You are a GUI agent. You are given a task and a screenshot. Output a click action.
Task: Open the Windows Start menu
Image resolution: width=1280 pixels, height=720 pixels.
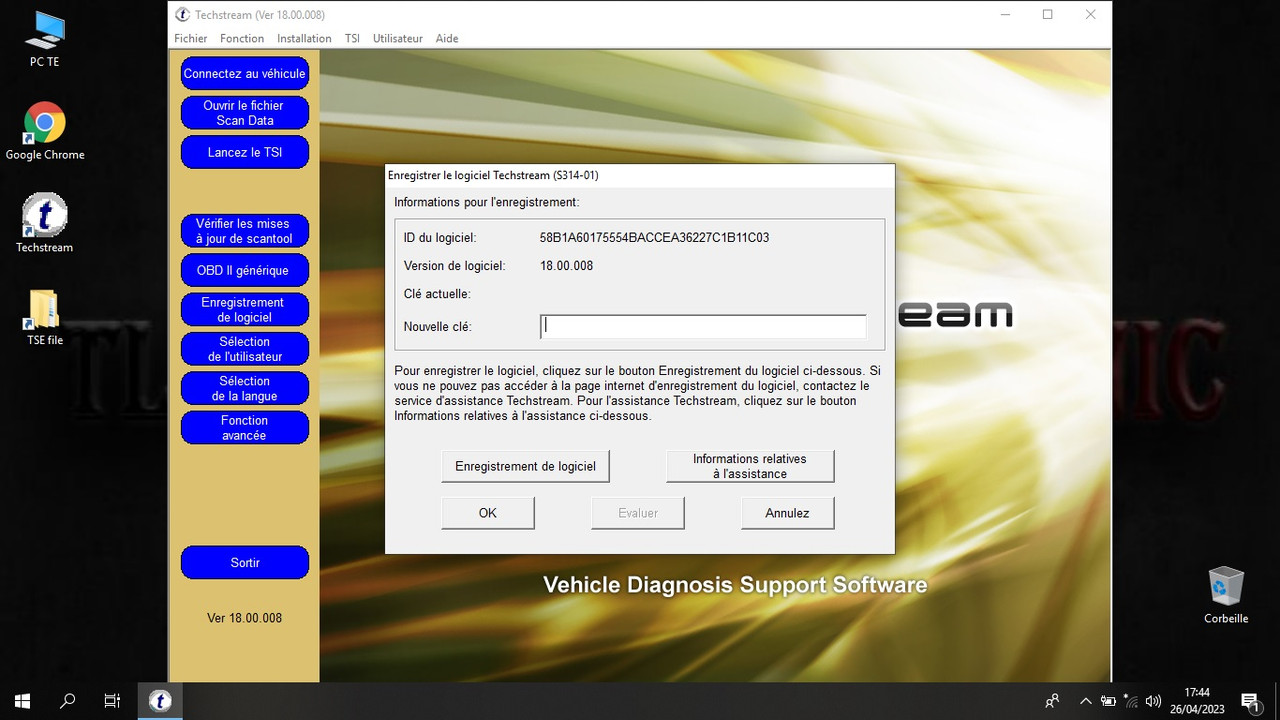coord(22,701)
